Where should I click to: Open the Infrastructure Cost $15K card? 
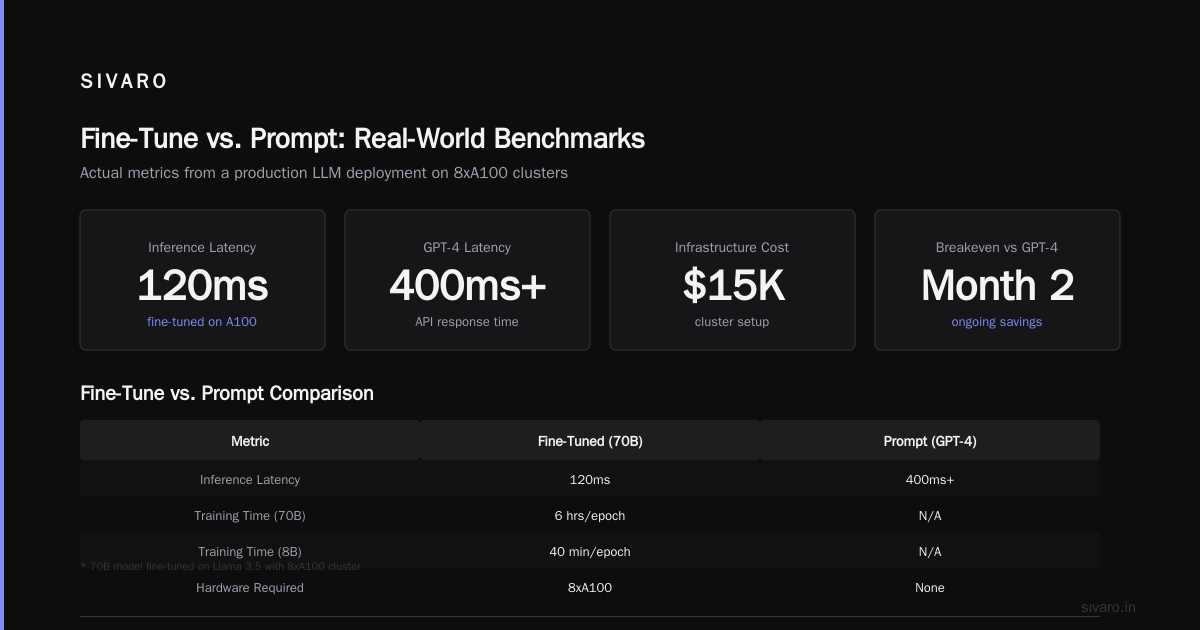coord(732,280)
